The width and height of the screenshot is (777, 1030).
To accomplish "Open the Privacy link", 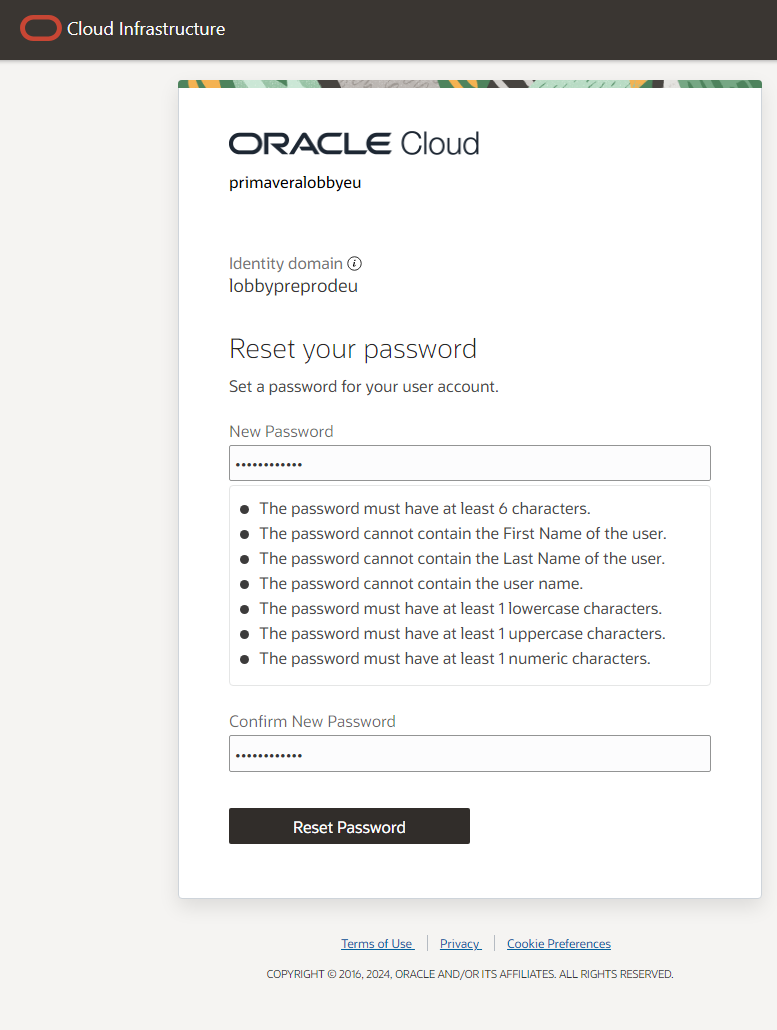I will click(x=460, y=944).
